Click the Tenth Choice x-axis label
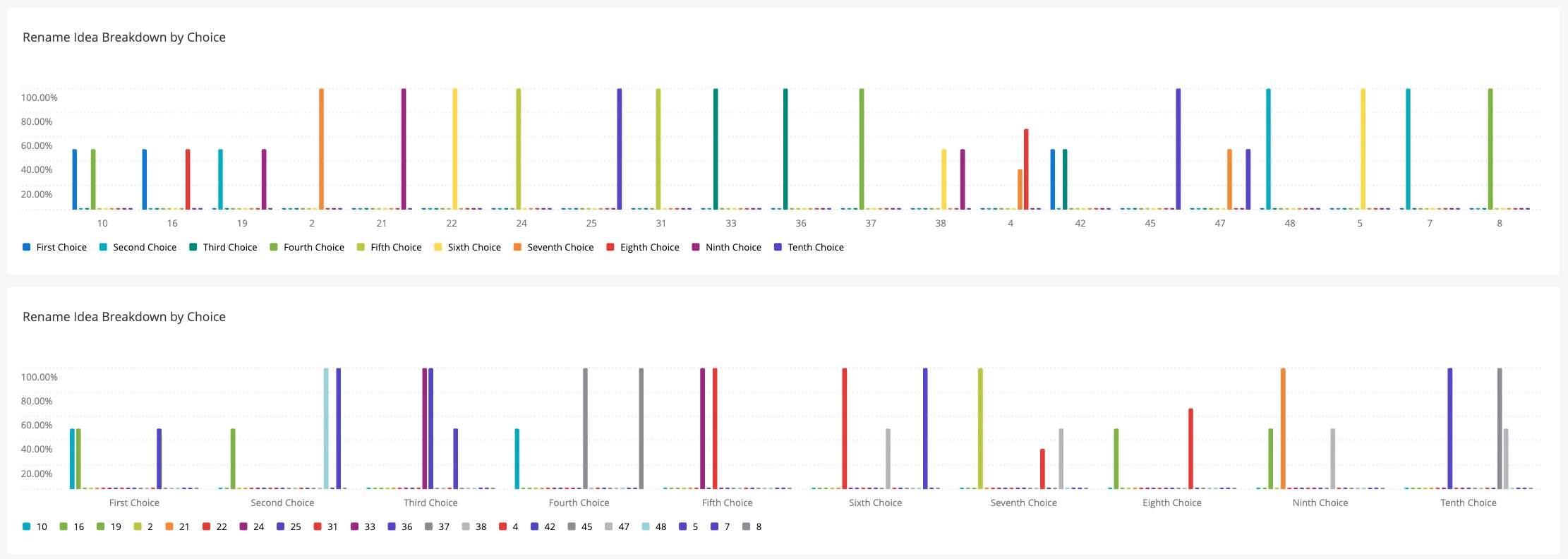 click(1469, 503)
